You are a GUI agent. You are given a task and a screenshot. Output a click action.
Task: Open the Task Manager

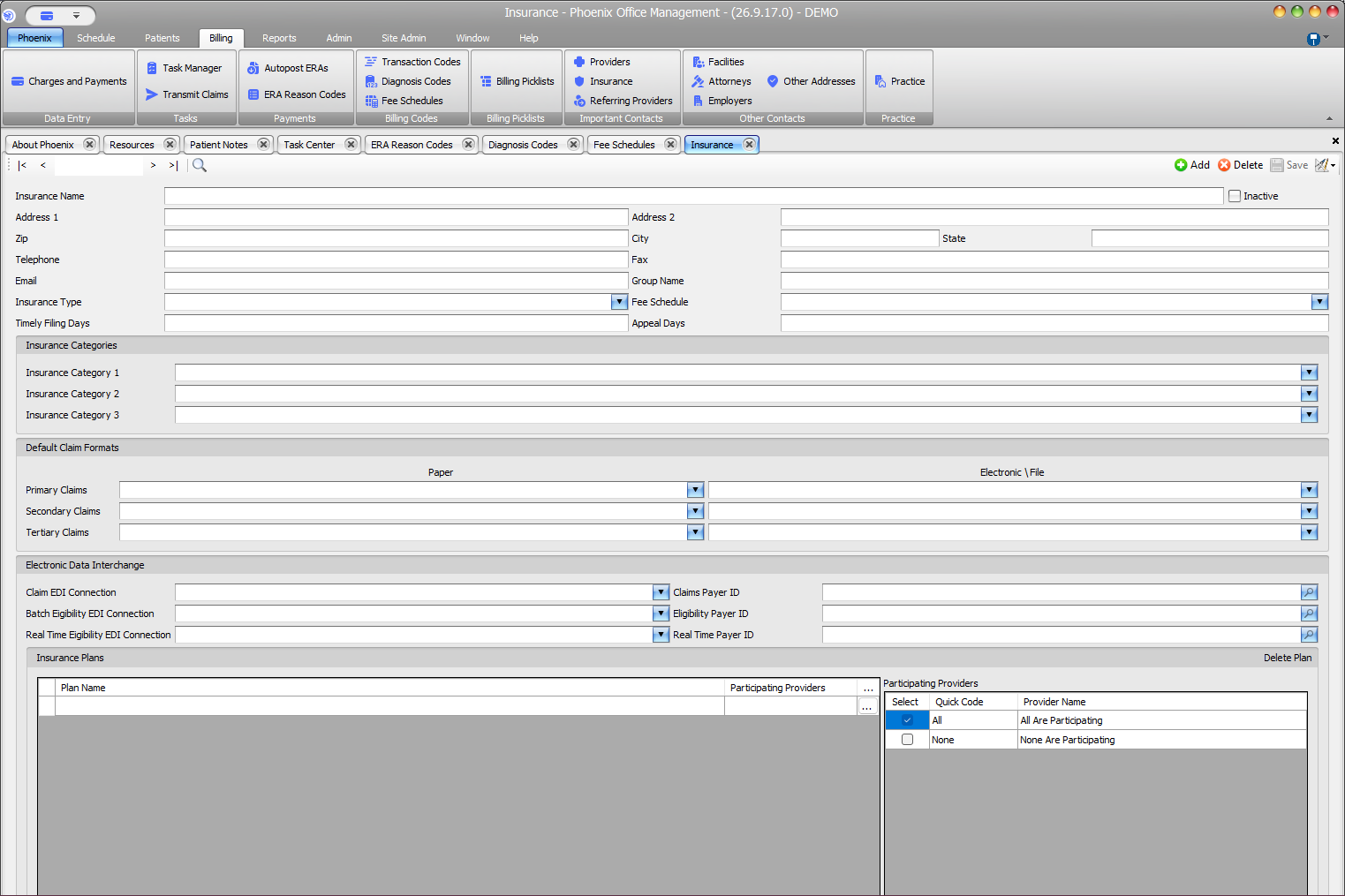[184, 68]
